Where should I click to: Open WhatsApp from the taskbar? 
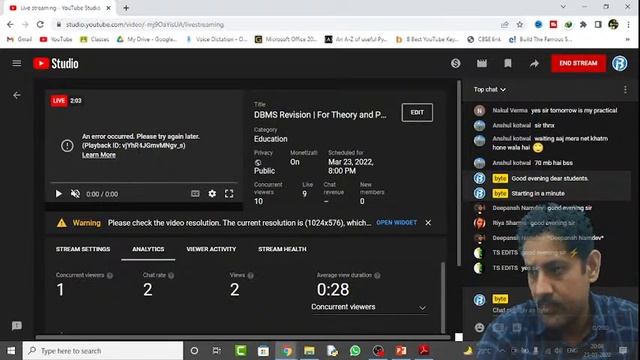pos(355,351)
